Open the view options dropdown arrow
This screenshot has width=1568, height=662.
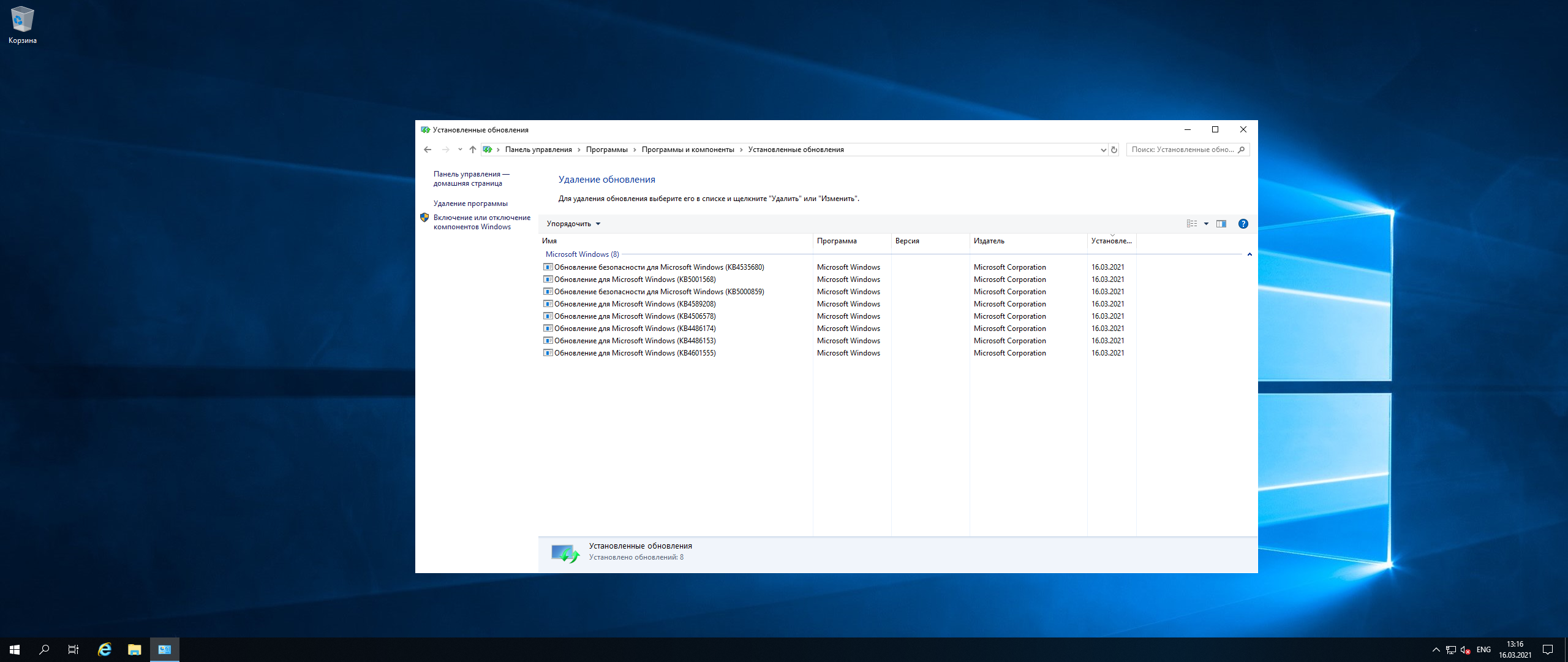tap(1206, 224)
